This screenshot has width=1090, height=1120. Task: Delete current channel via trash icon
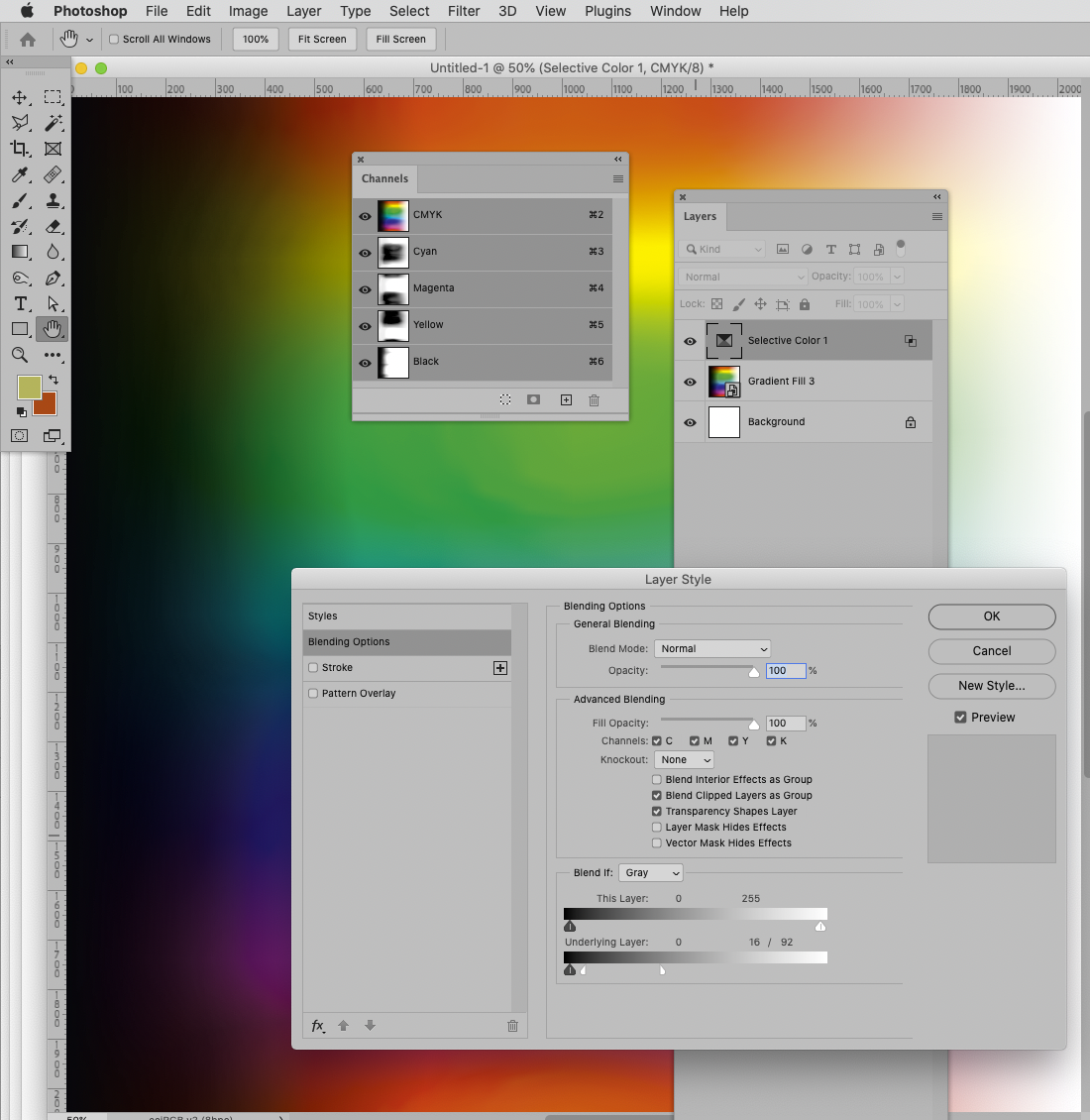click(x=594, y=399)
